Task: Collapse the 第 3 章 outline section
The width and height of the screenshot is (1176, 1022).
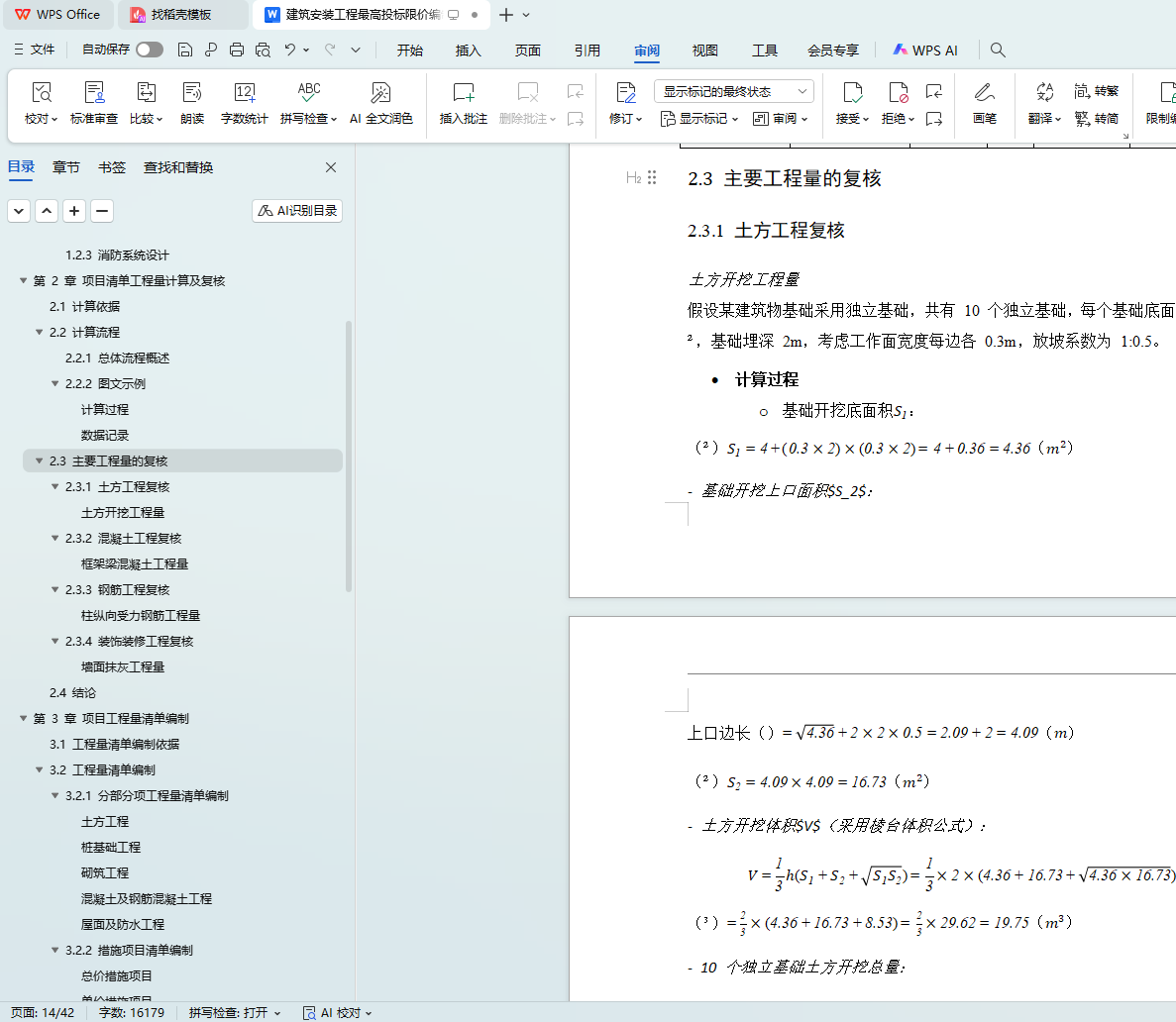Action: click(24, 719)
